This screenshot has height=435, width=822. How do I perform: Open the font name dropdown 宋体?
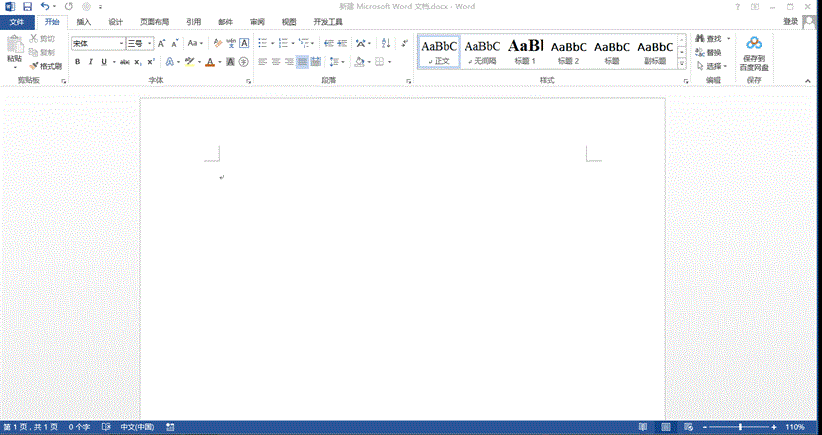click(x=122, y=44)
